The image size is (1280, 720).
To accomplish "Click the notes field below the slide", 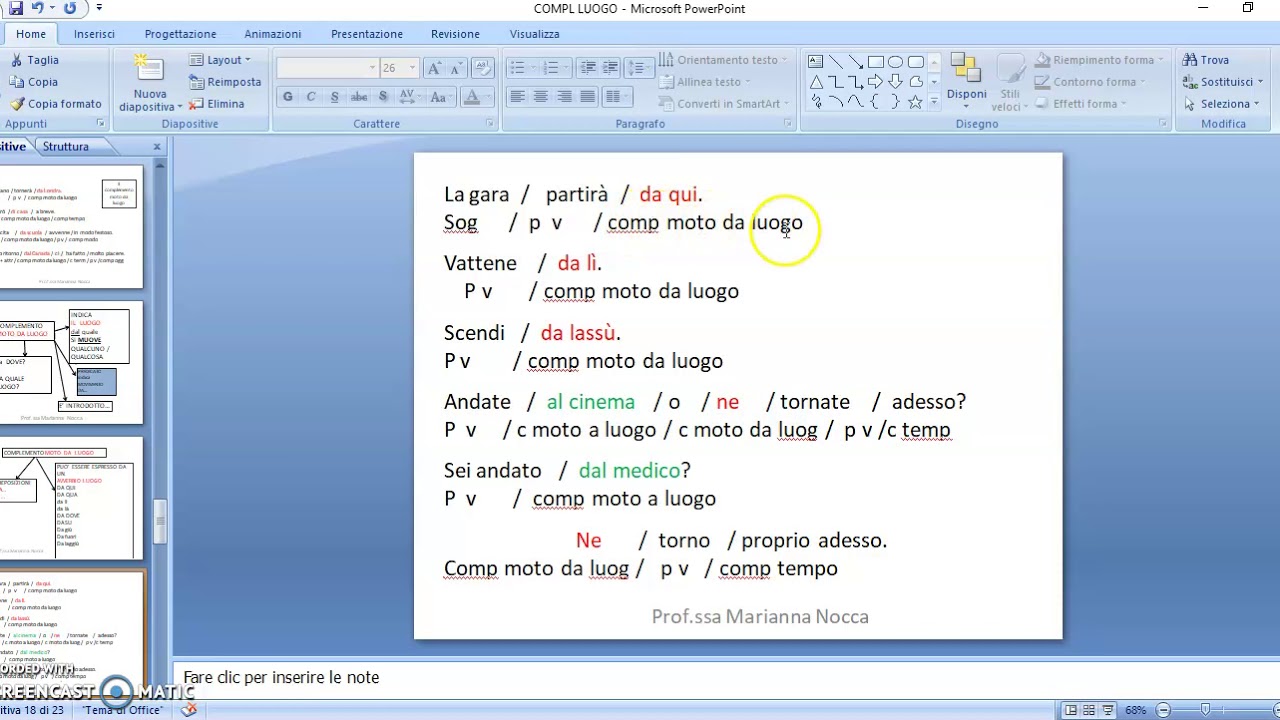I will [726, 678].
